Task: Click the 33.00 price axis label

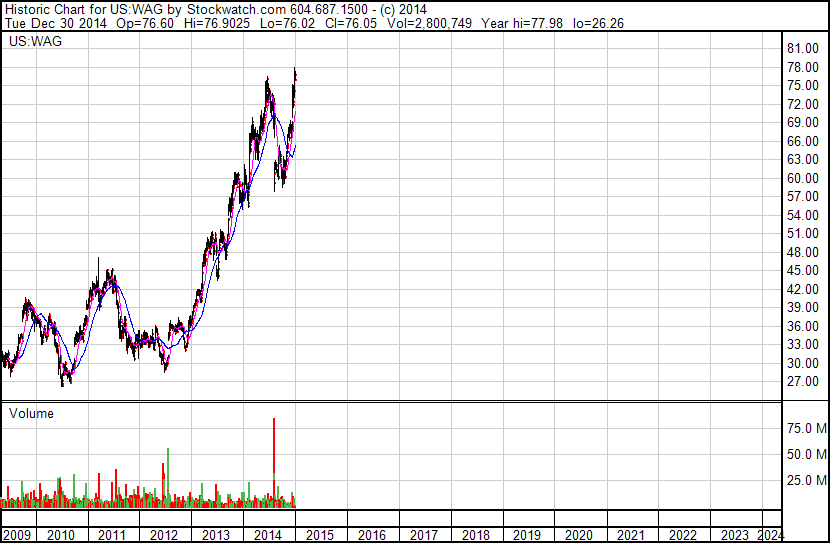Action: tap(803, 345)
